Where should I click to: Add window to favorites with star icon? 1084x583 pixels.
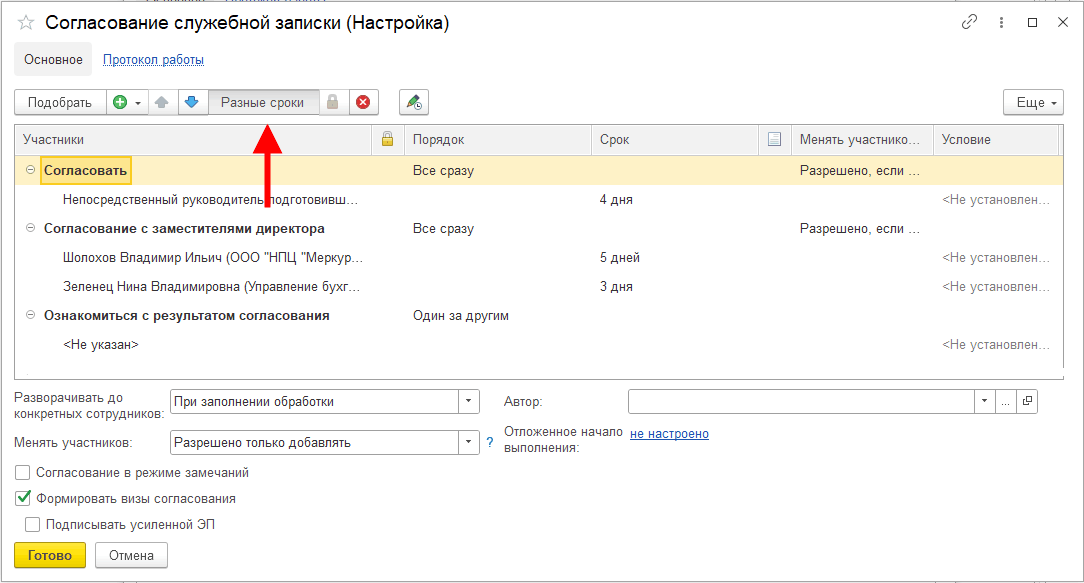[26, 23]
